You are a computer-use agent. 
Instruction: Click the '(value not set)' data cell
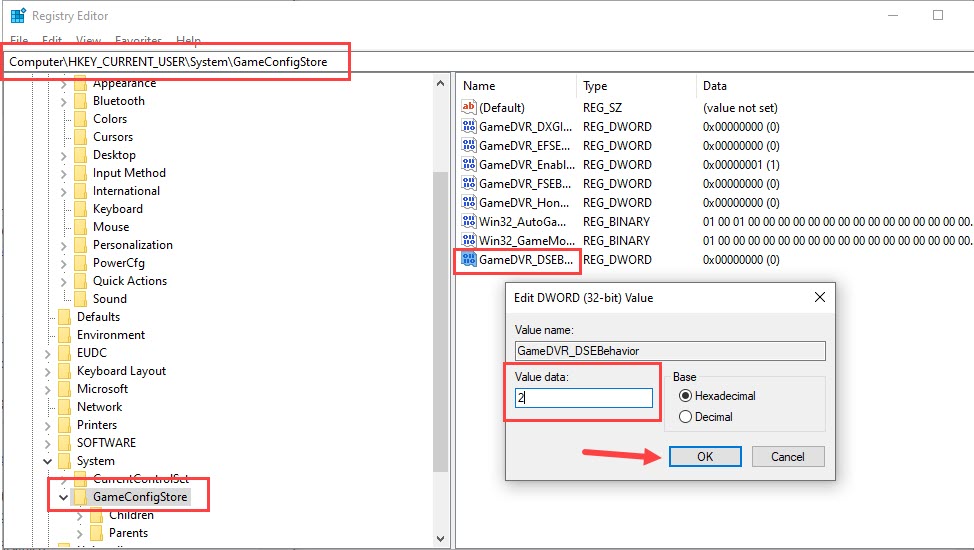(x=740, y=108)
